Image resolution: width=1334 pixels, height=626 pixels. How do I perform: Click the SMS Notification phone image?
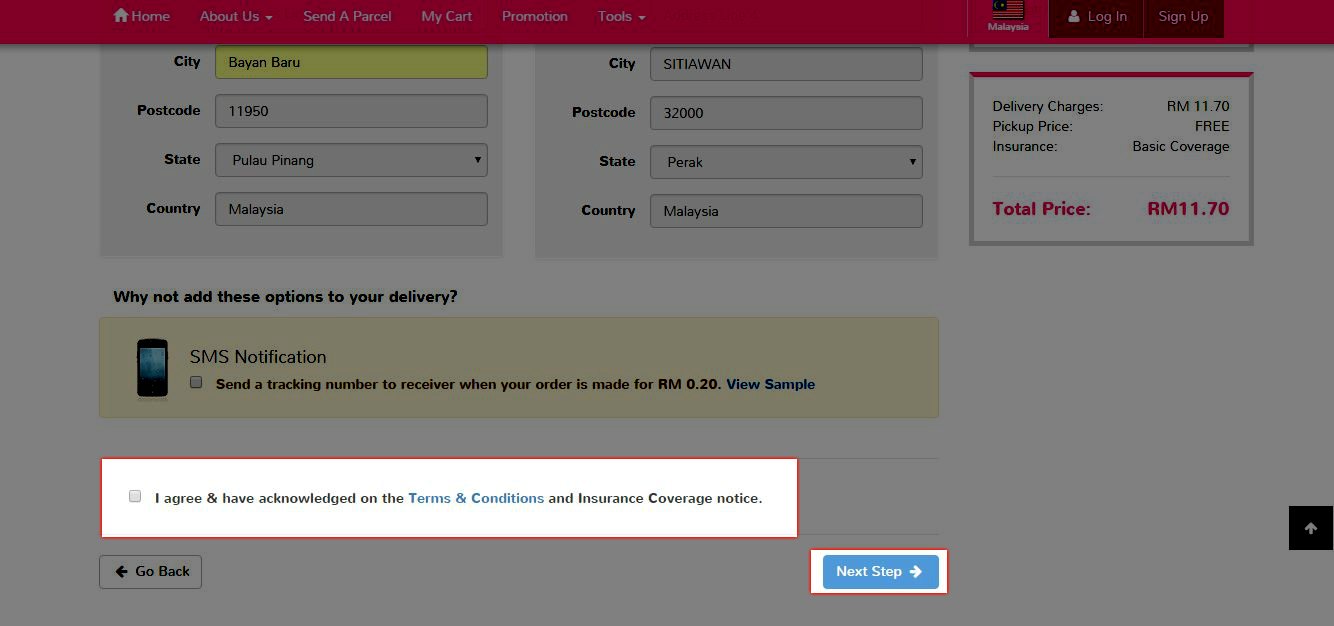152,368
